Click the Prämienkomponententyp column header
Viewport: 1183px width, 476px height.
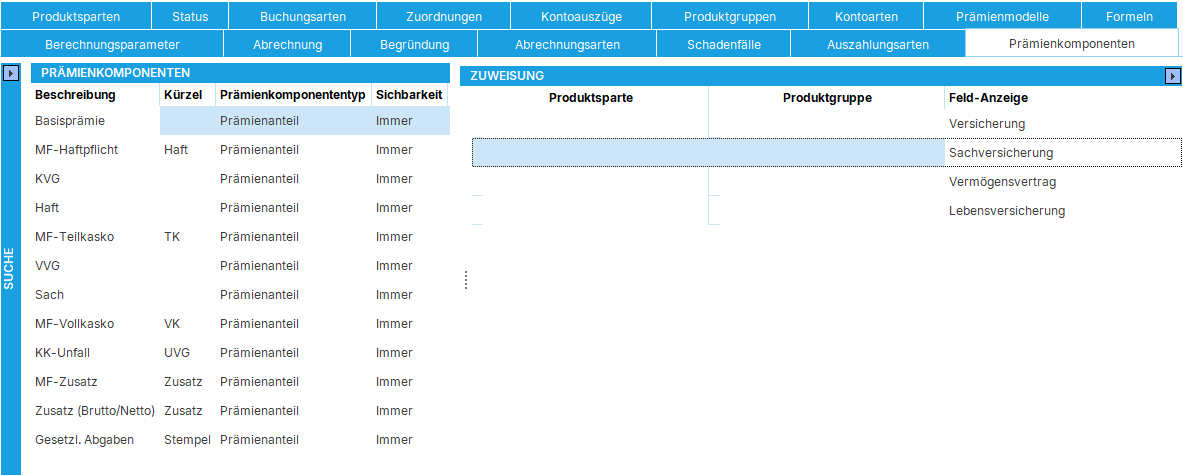pyautogui.click(x=292, y=95)
